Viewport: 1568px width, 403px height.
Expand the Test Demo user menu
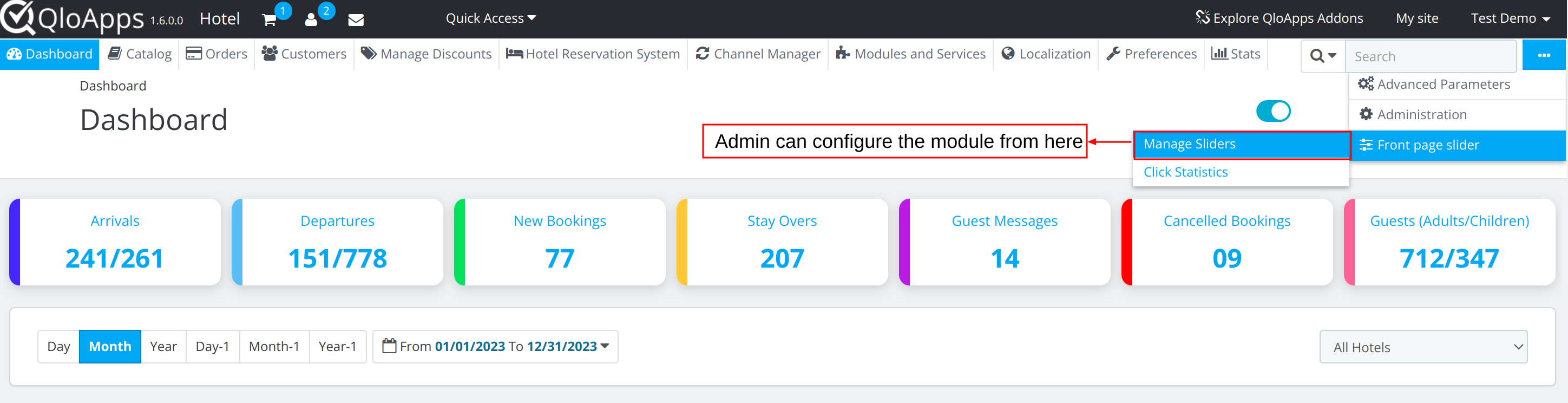[1511, 18]
